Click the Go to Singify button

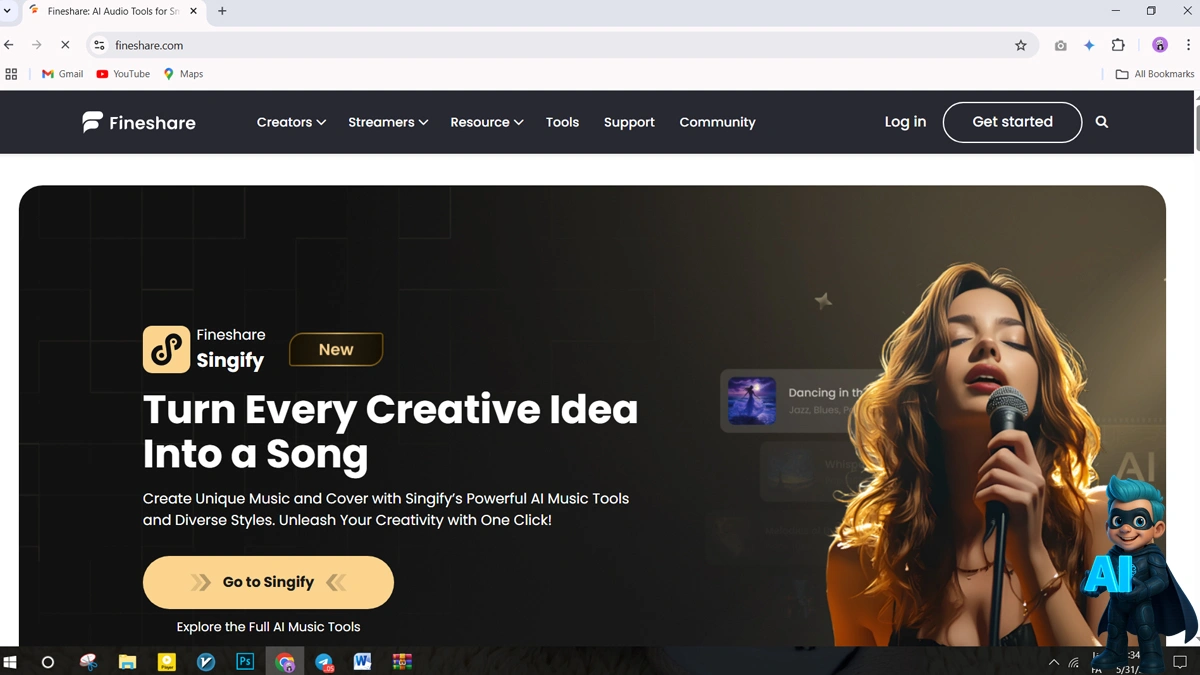268,582
